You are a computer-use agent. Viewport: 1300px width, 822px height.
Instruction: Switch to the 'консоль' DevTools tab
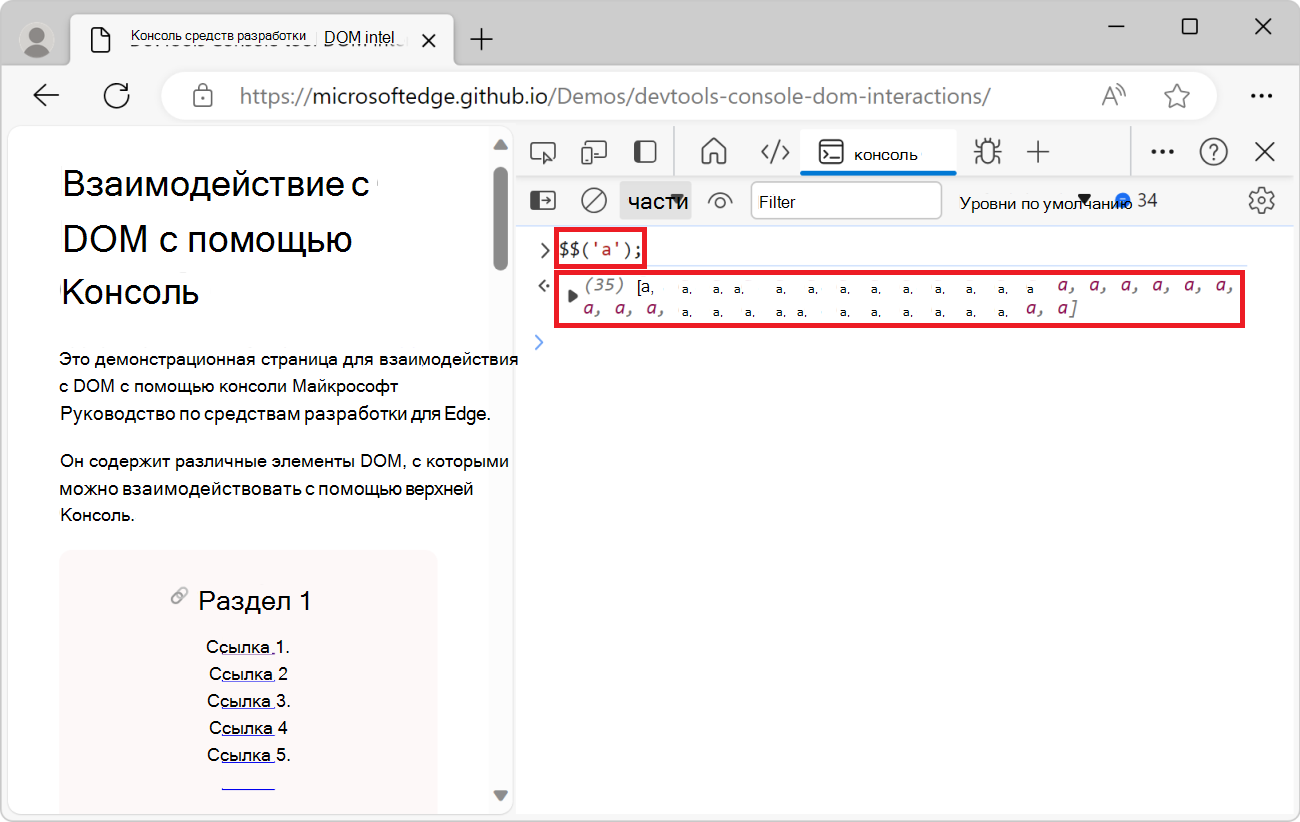(x=878, y=151)
